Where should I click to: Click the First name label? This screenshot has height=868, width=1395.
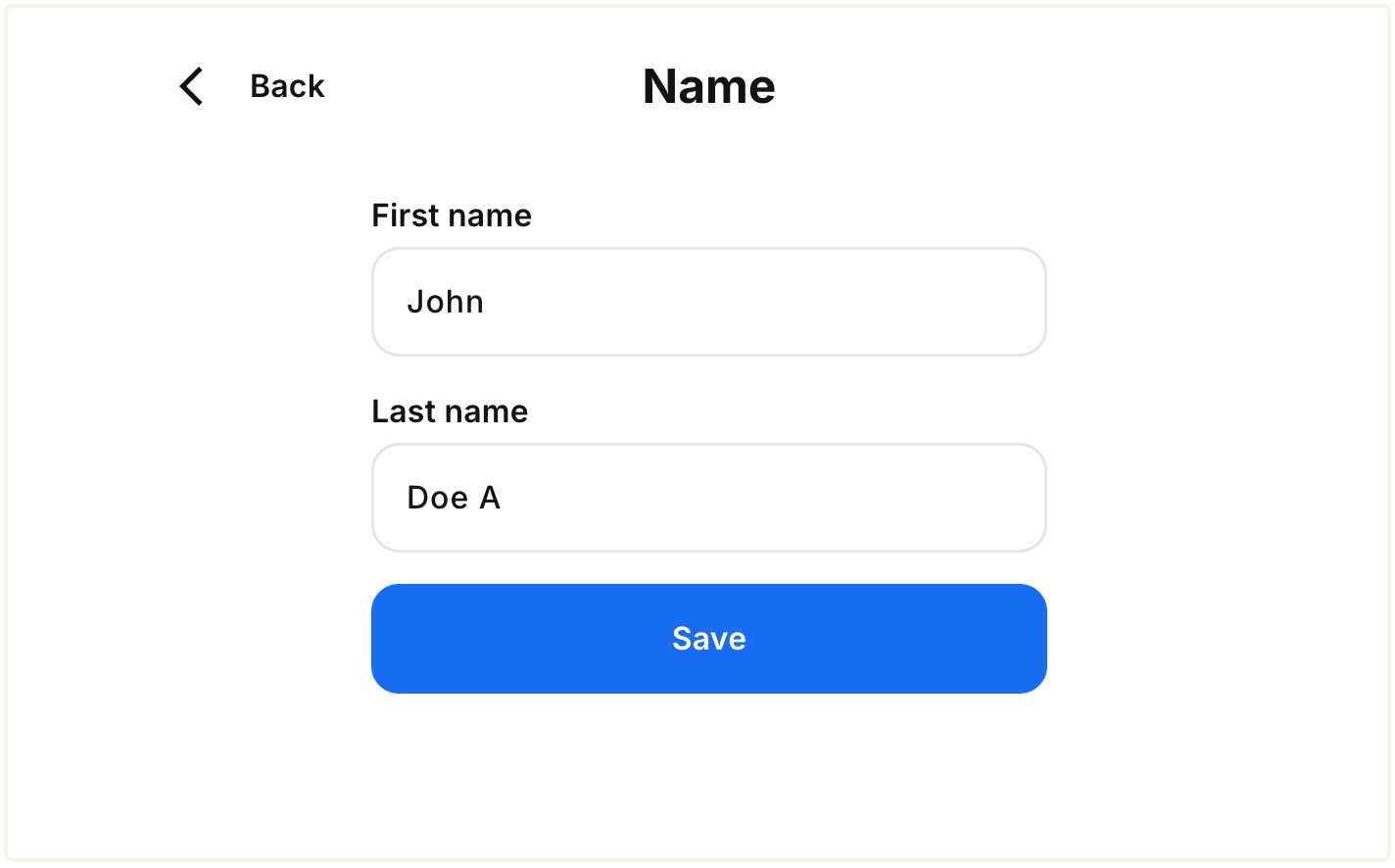[x=452, y=216]
